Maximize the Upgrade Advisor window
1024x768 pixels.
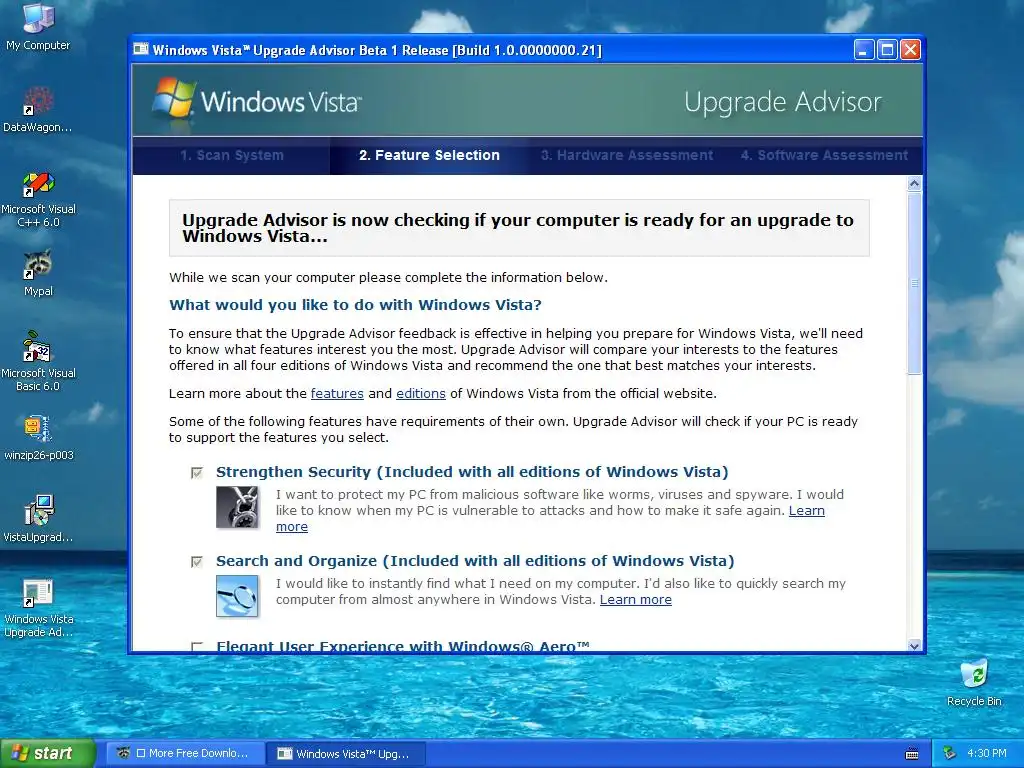(x=887, y=50)
